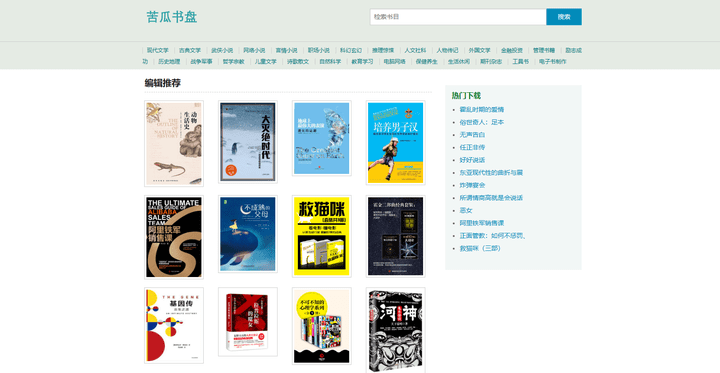Open the red-and-white novel cover
This screenshot has height=373, width=720.
tap(248, 322)
